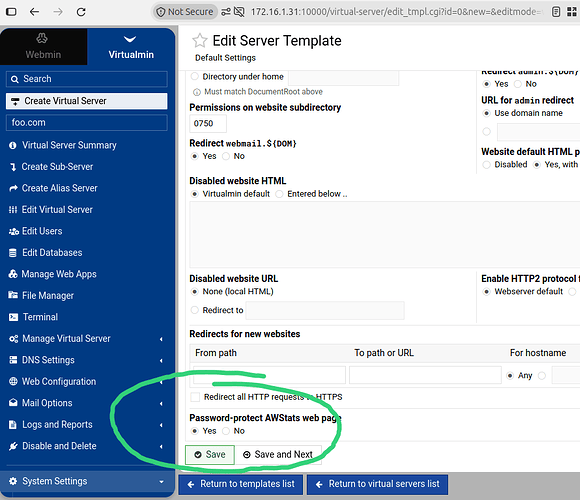Expand Disable and Delete submenu arrow

[x=161, y=447]
